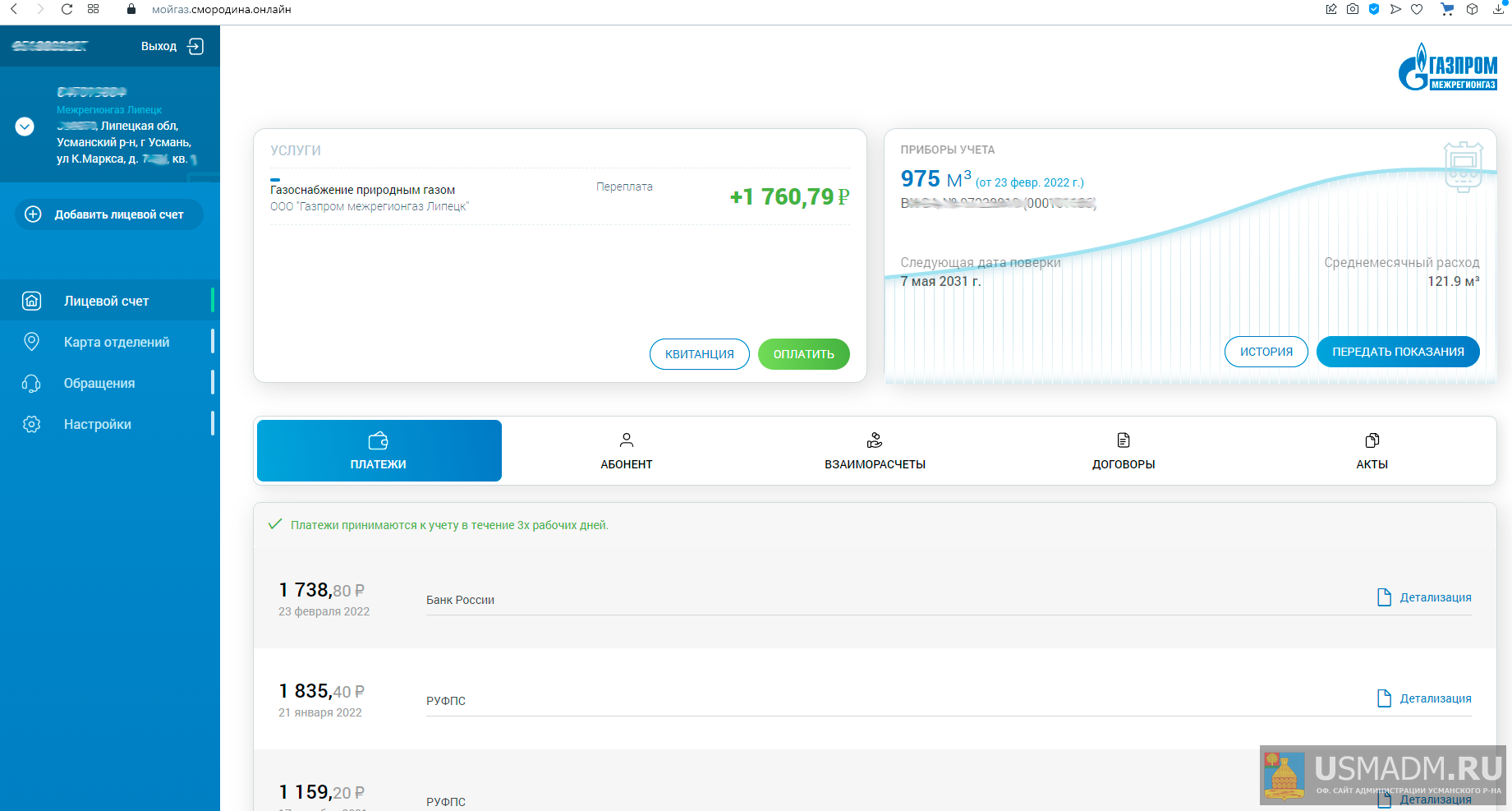Switch to the ДОГОВОРЫ tab

click(x=1124, y=450)
